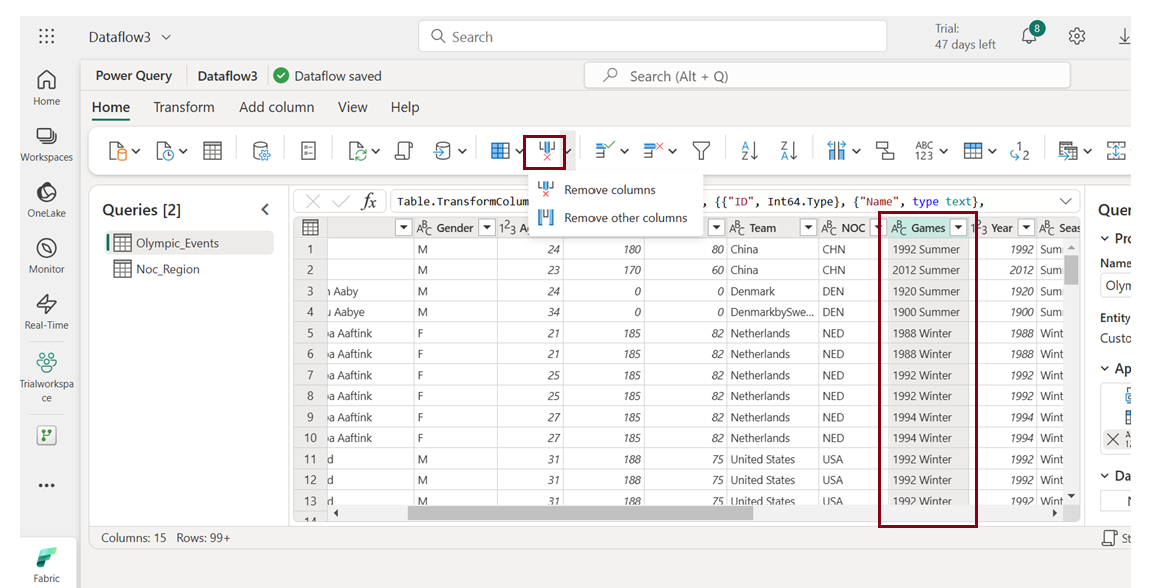Click the Fabric logo at bottom left
The height and width of the screenshot is (588, 1159).
point(47,565)
